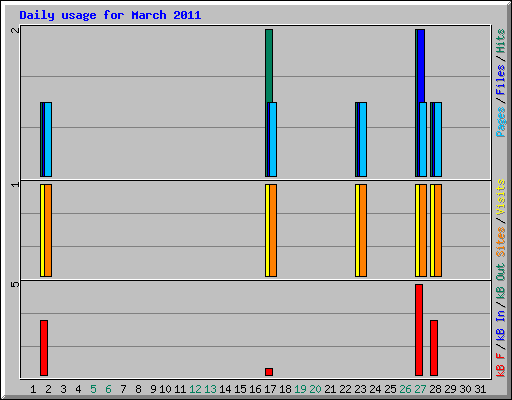Screen dimensions: 512x400
Task: Click the 'Visits' legend label
Action: (500, 197)
